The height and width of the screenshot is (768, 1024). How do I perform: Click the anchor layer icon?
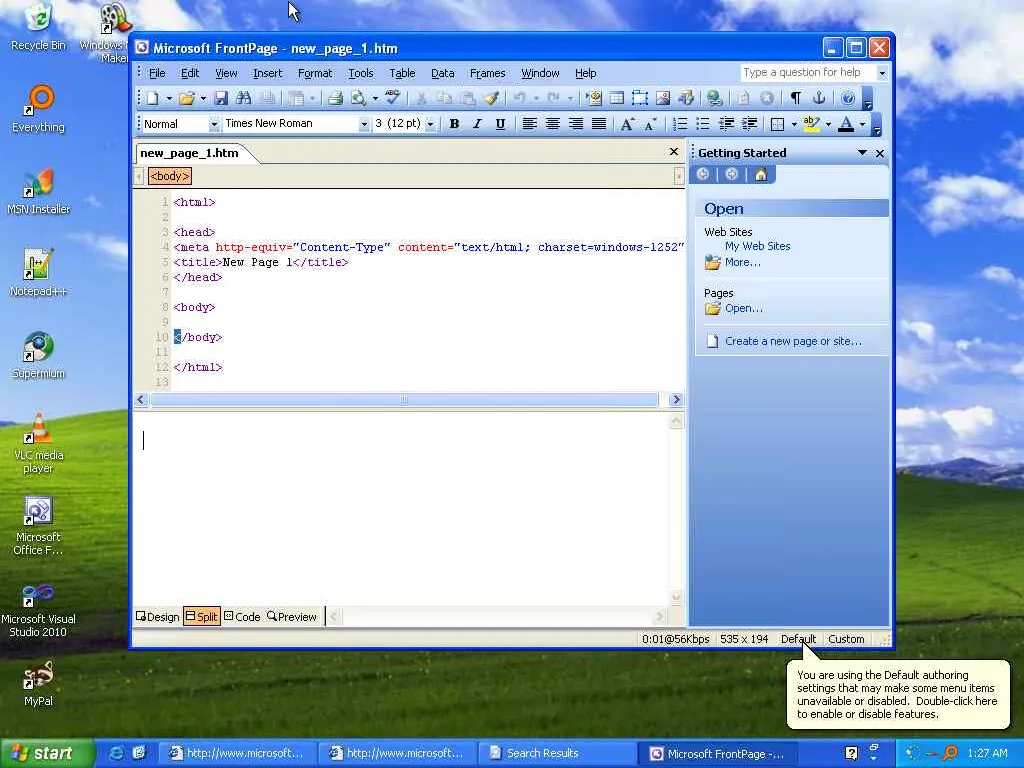(x=819, y=99)
